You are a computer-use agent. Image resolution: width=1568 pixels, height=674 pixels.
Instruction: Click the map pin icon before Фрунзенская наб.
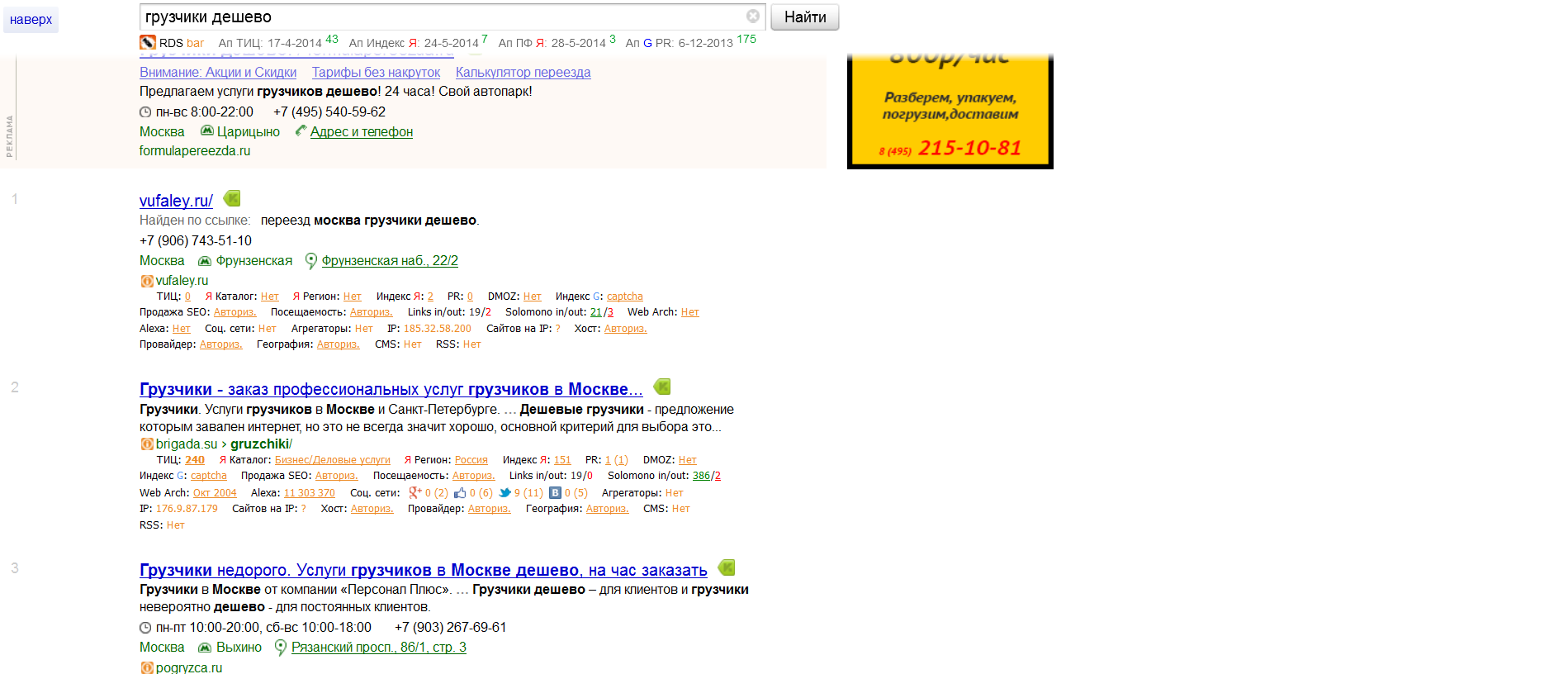(311, 261)
